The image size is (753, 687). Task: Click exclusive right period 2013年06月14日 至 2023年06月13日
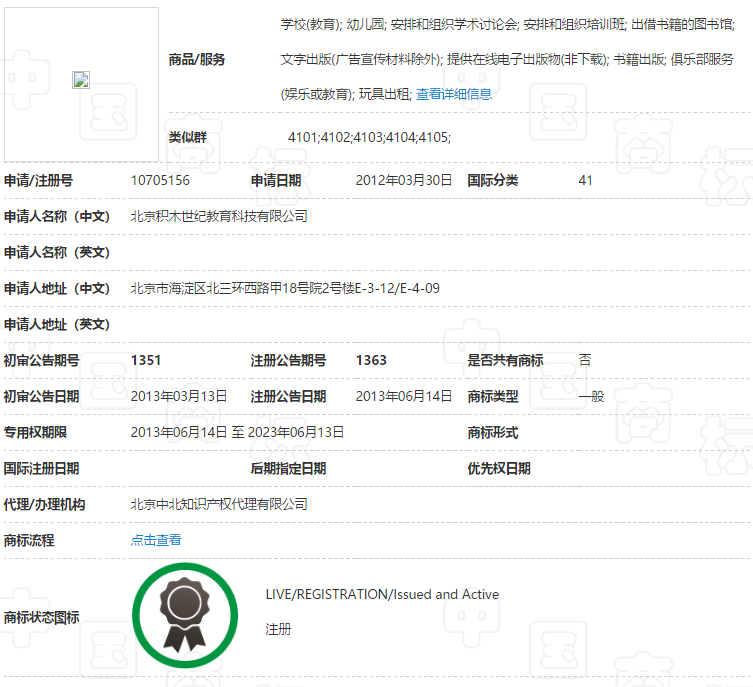click(237, 432)
